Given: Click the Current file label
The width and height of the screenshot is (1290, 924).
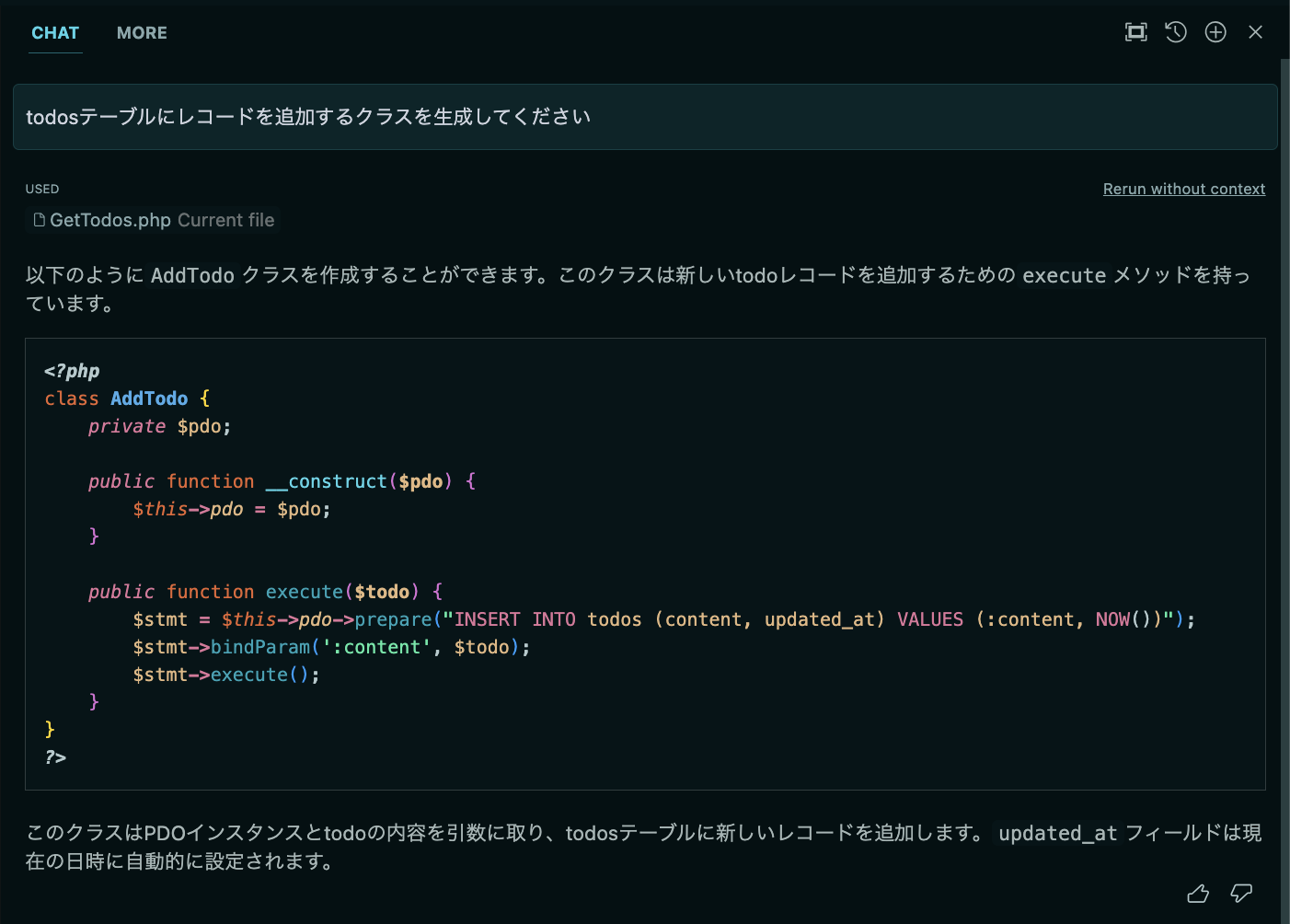Looking at the screenshot, I should pos(225,220).
